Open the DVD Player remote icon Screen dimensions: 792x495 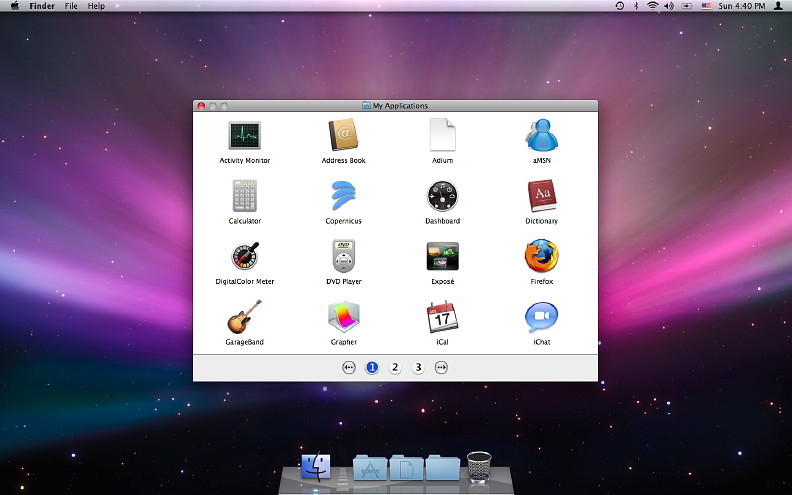coord(343,256)
